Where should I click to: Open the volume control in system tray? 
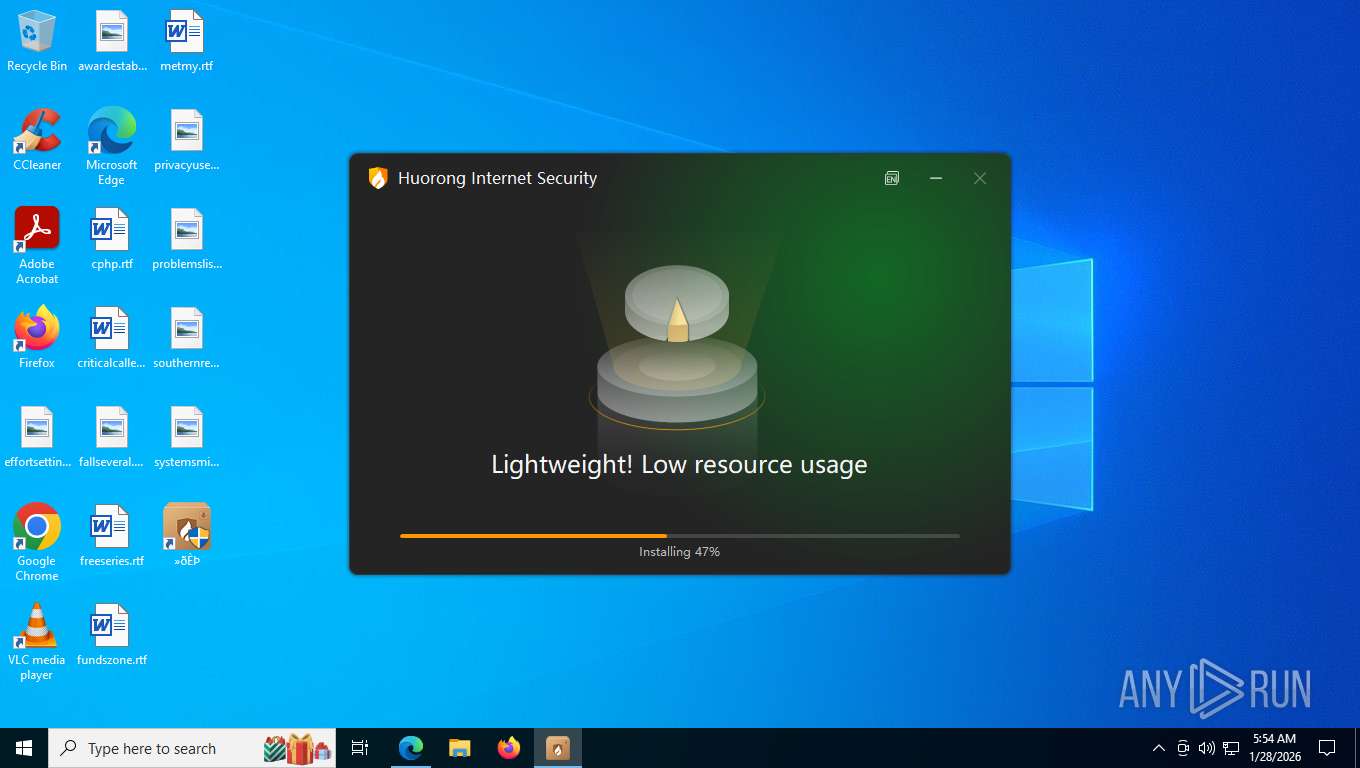[x=1207, y=748]
